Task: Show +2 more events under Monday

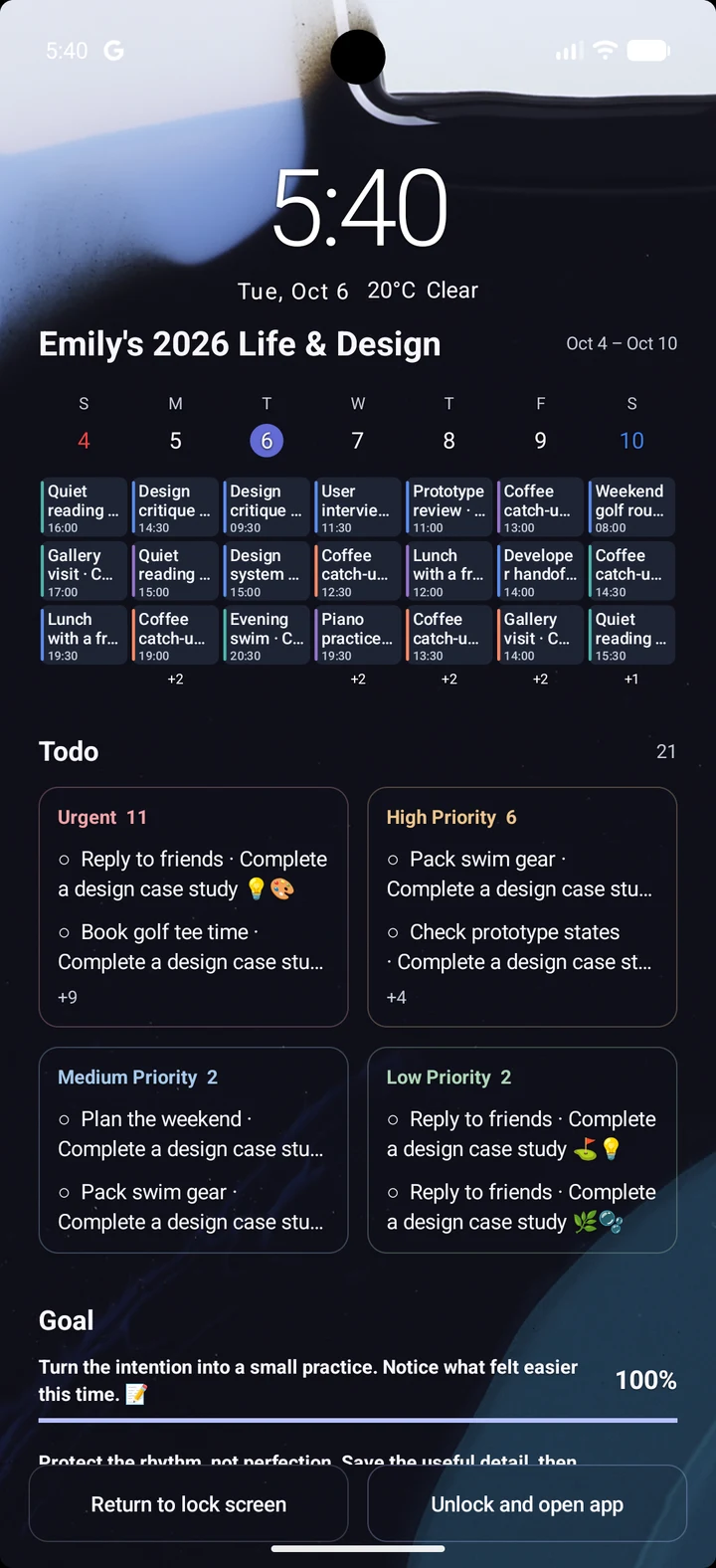Action: 175,680
